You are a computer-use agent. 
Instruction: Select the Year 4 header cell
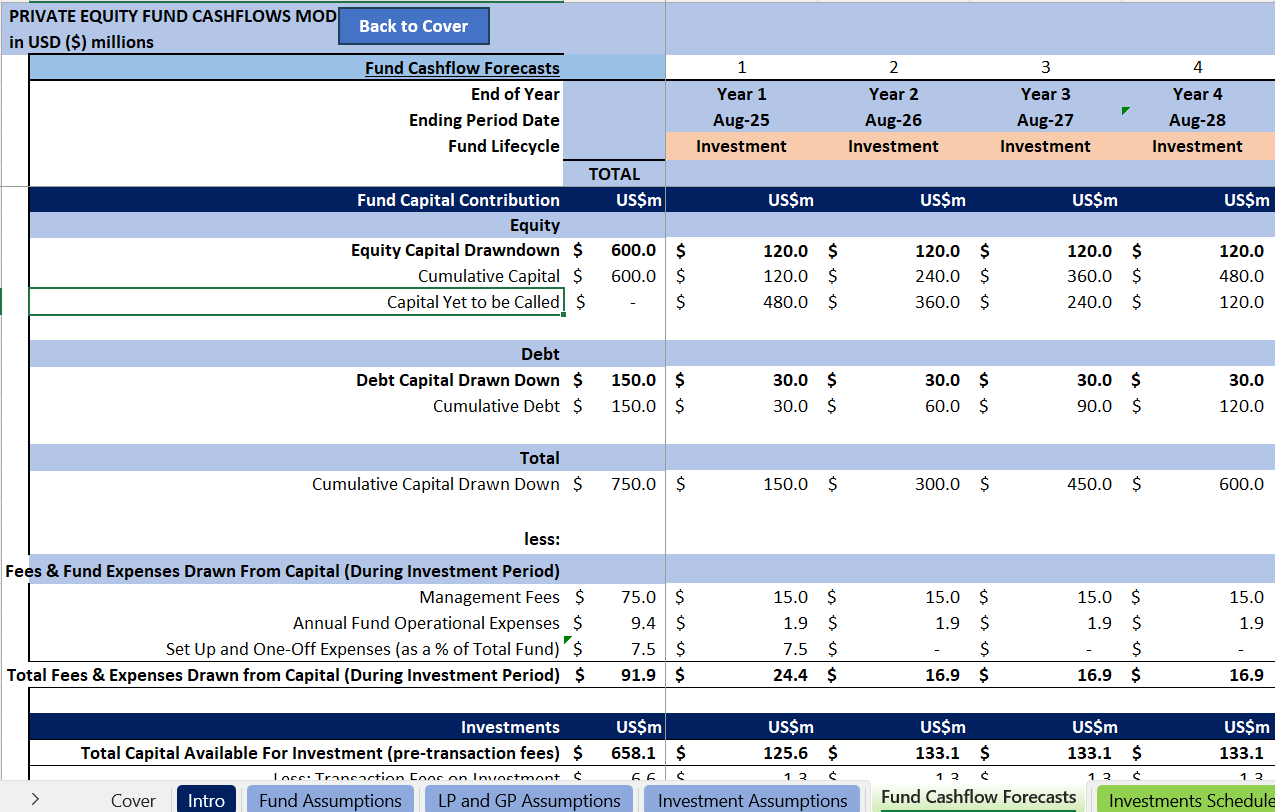tap(1197, 94)
